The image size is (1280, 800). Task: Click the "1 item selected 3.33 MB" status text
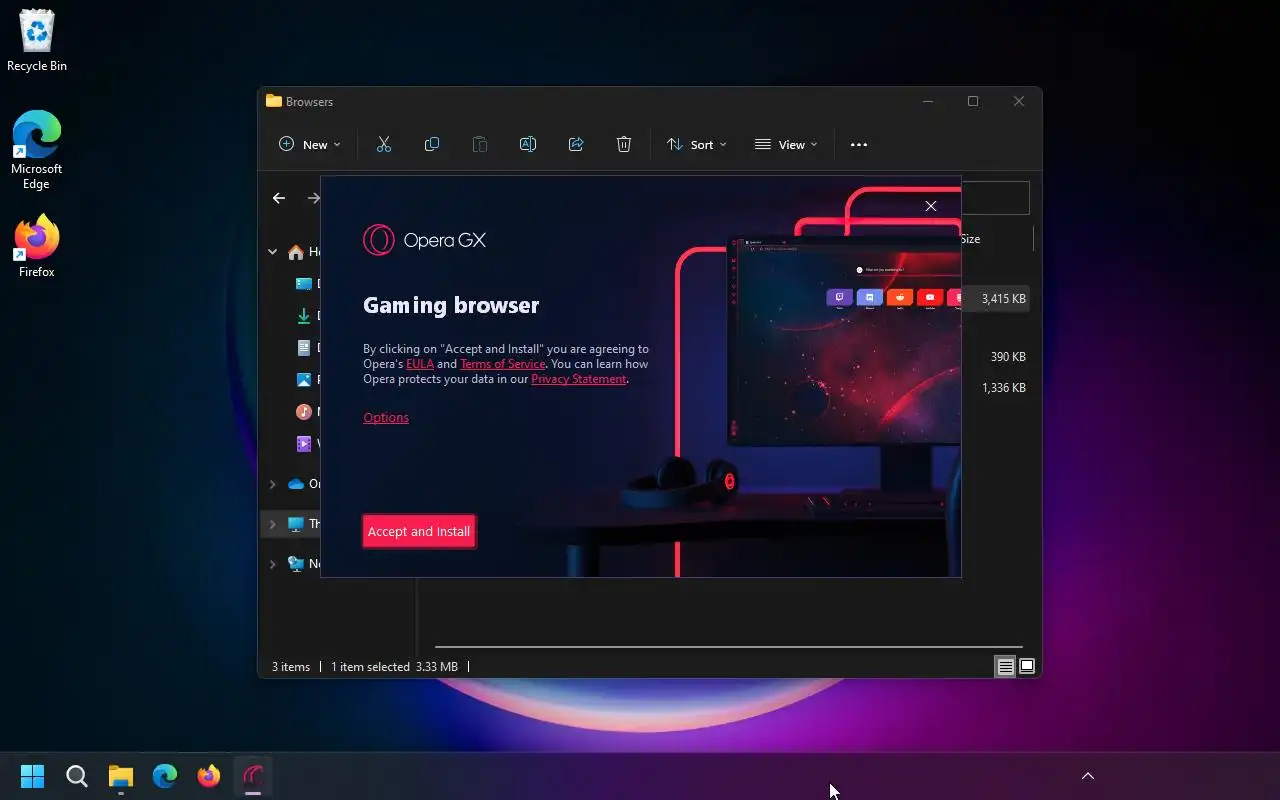point(394,667)
